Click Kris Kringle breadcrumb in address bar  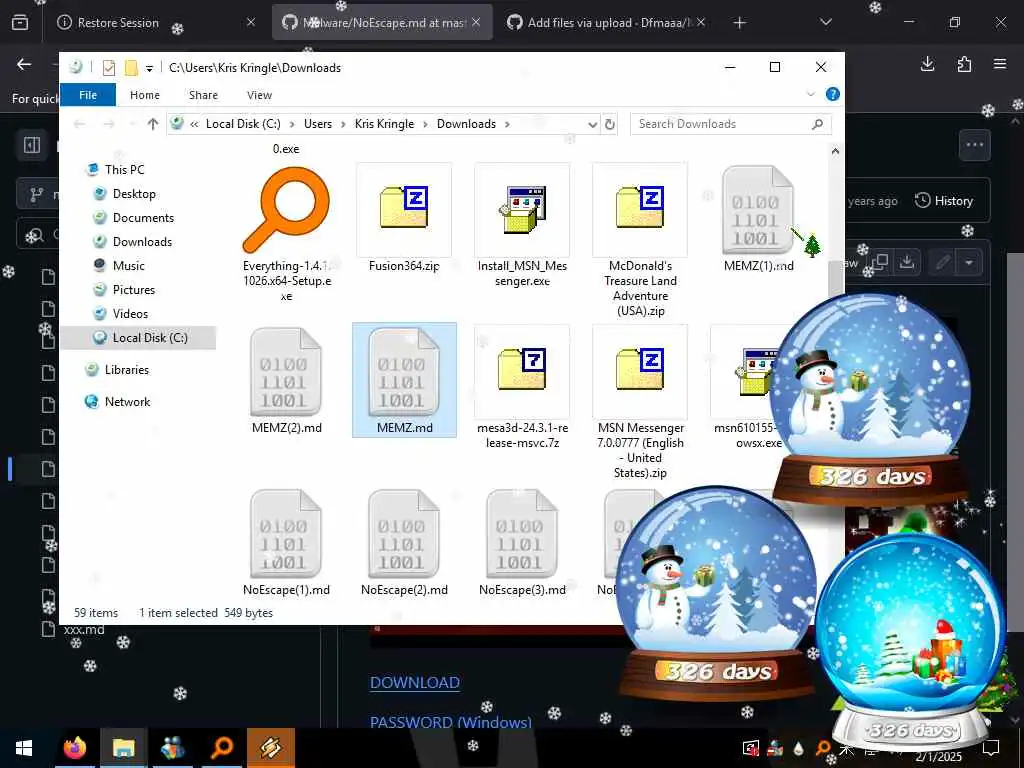pos(384,123)
